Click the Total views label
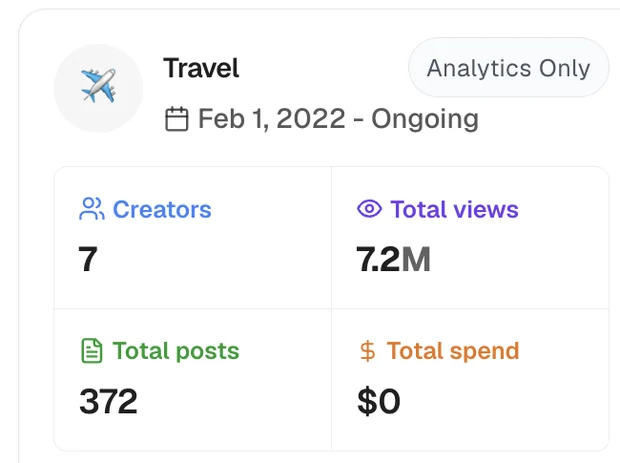This screenshot has height=463, width=620. [x=454, y=209]
